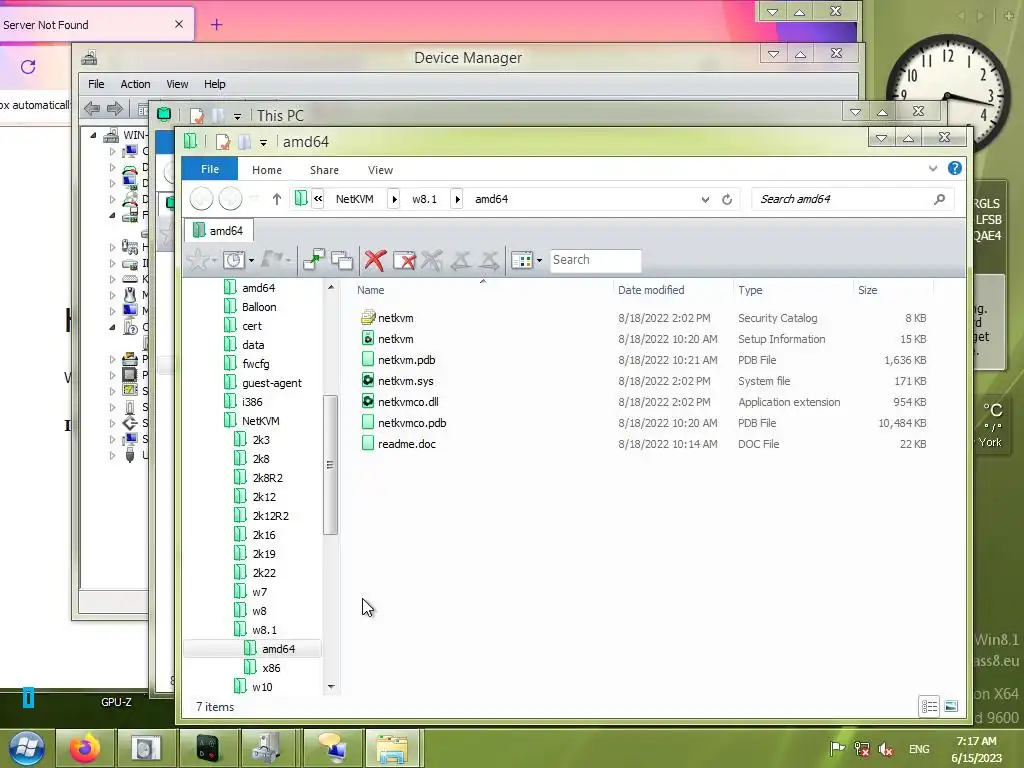This screenshot has width=1024, height=768.
Task: Click w8.1 in the address breadcrumb
Action: pos(424,199)
